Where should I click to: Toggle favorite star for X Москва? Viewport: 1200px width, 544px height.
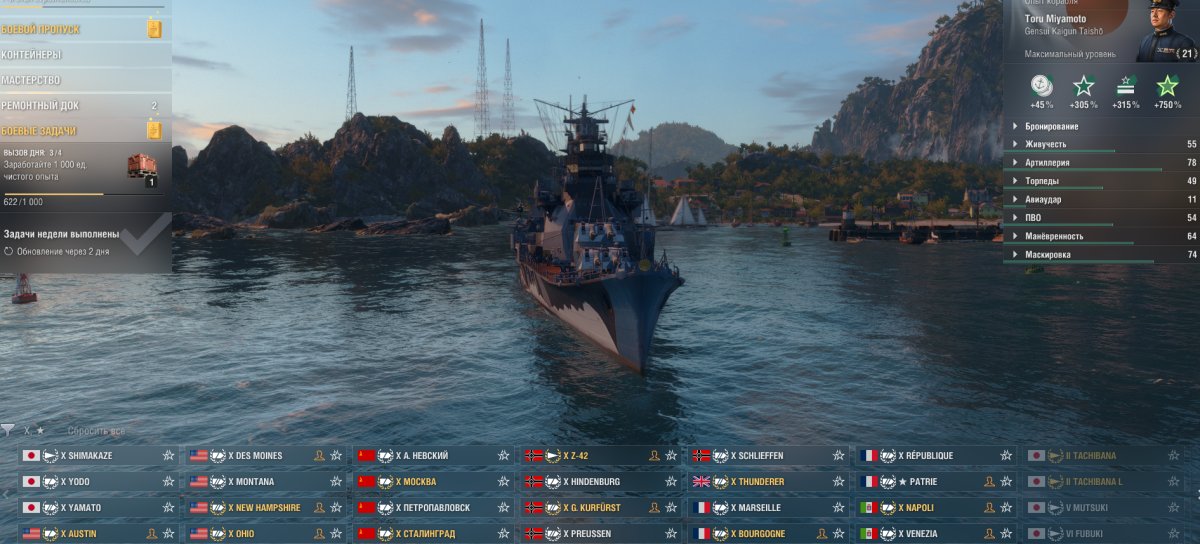coord(503,481)
